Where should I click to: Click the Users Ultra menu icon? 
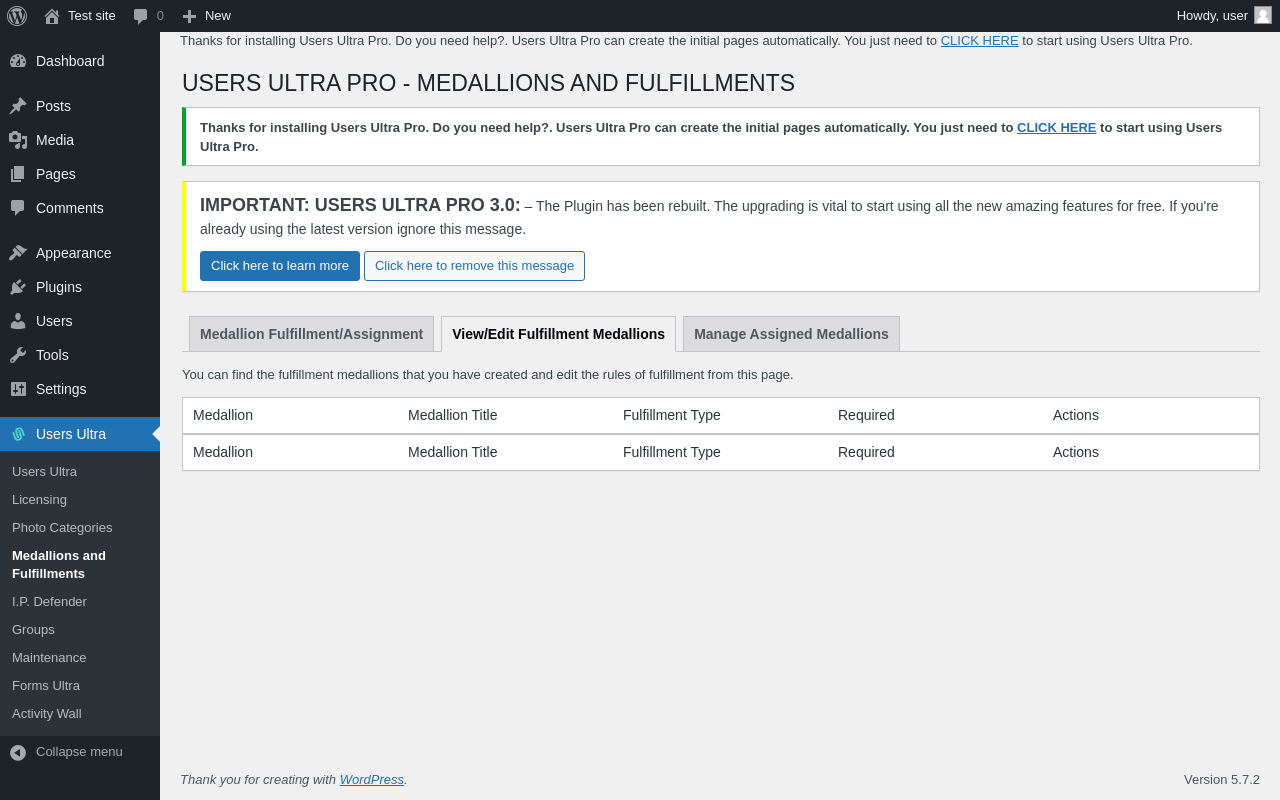pos(18,434)
